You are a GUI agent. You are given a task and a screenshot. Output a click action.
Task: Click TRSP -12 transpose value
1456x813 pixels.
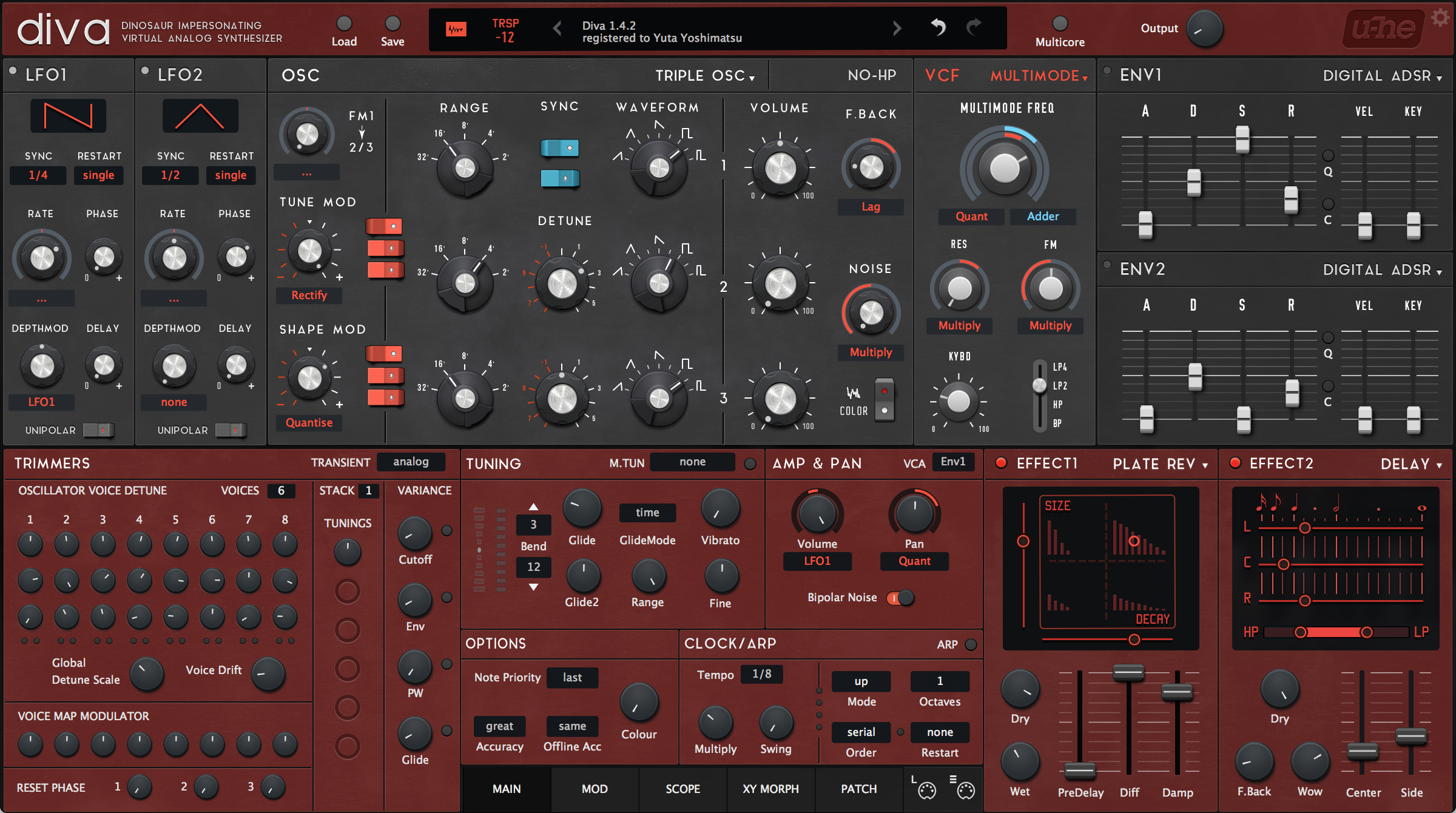click(505, 30)
